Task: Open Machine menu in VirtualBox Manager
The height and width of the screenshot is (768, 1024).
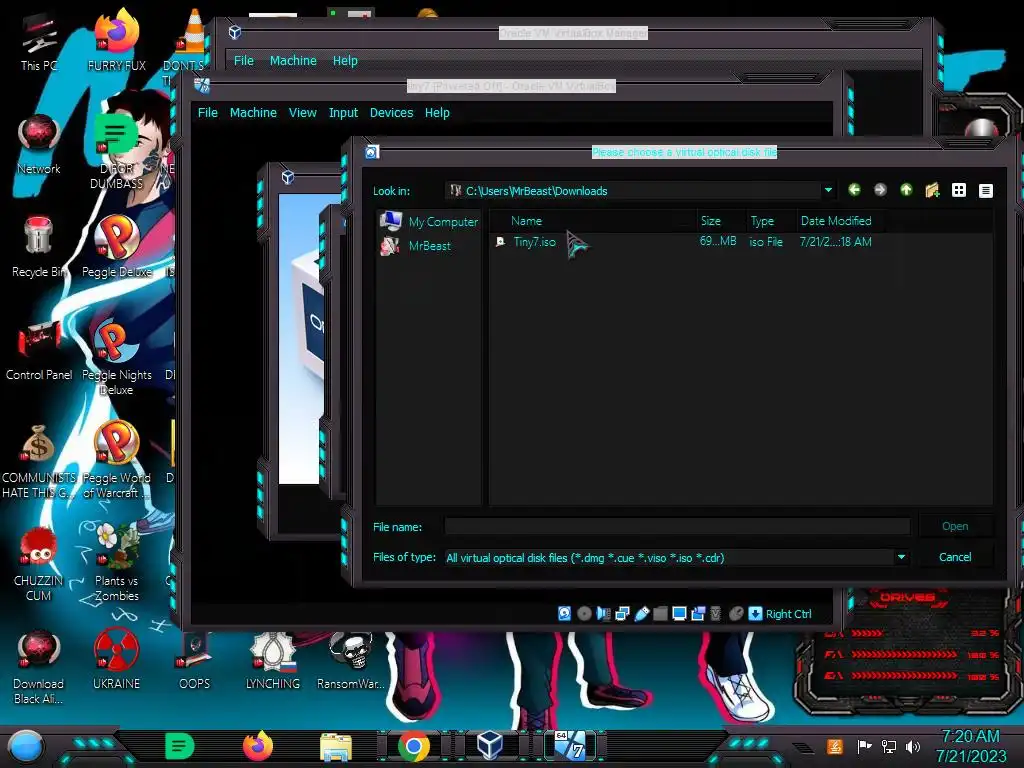Action: pos(293,60)
